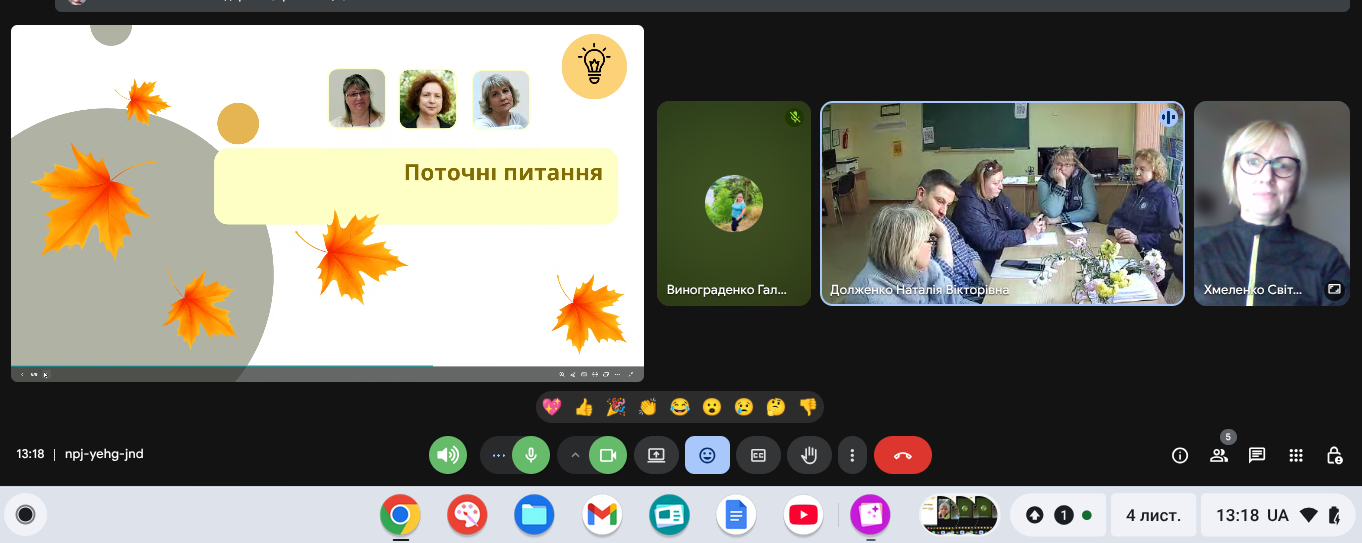Viewport: 1362px width, 543px height.
Task: Toggle closed captions on
Action: (x=758, y=455)
